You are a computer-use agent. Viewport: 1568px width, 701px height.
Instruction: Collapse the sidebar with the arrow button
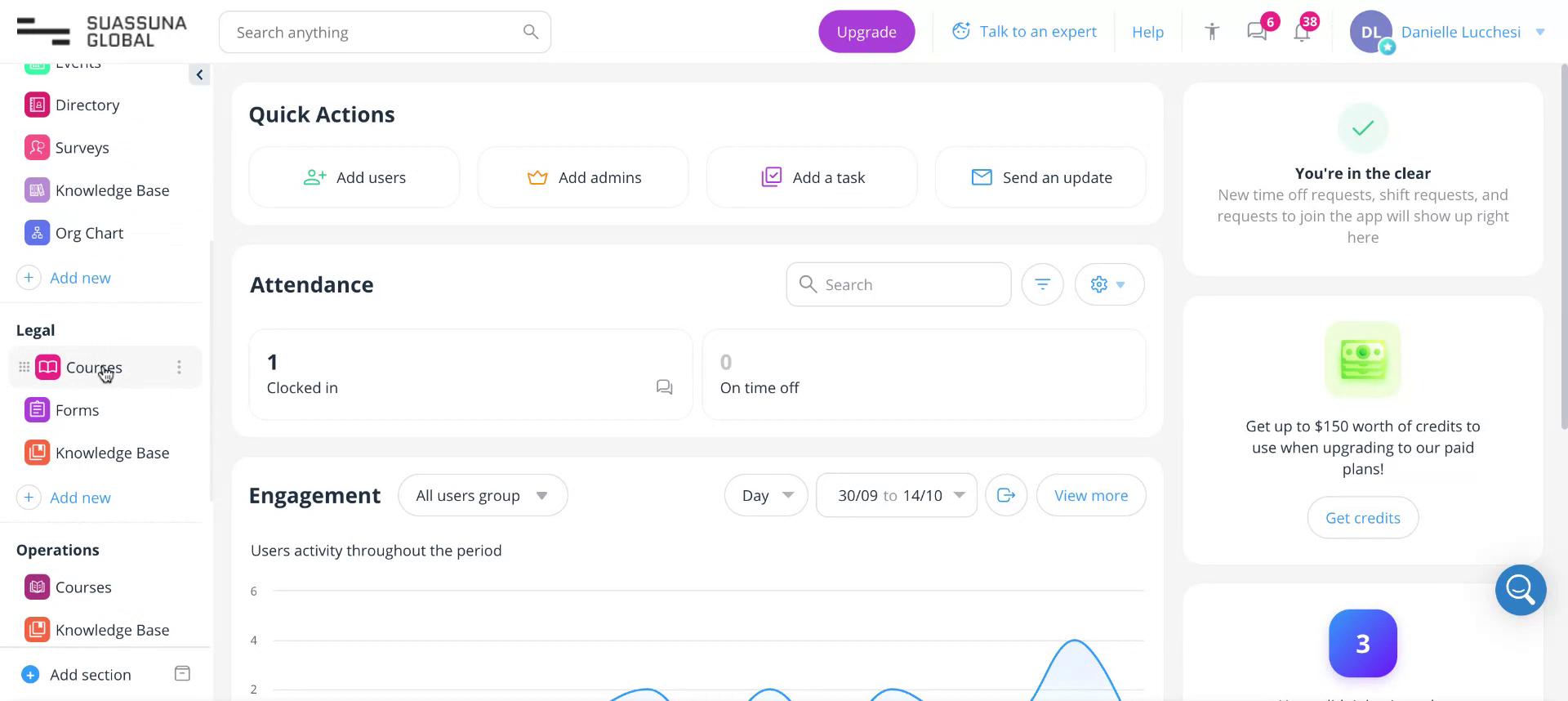pos(199,74)
